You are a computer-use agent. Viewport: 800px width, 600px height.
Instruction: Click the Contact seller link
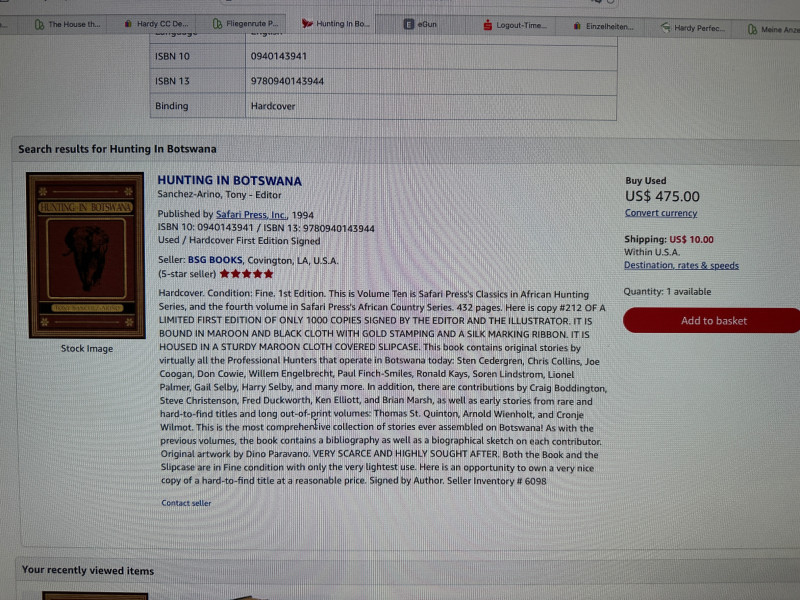tap(186, 503)
